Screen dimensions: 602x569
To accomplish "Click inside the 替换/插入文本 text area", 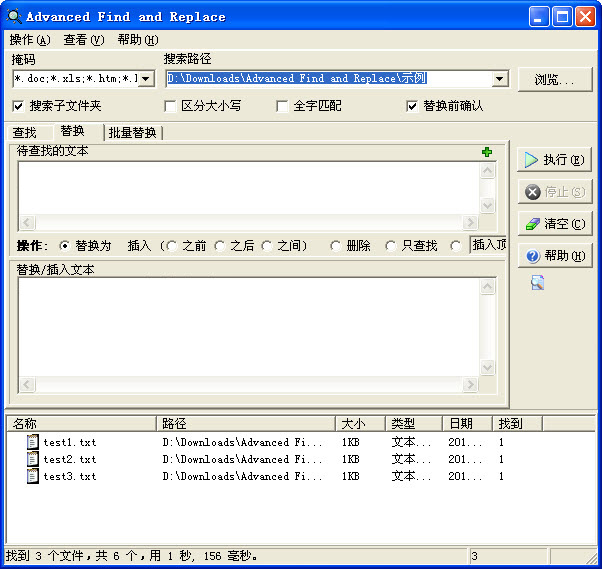I will [x=248, y=325].
